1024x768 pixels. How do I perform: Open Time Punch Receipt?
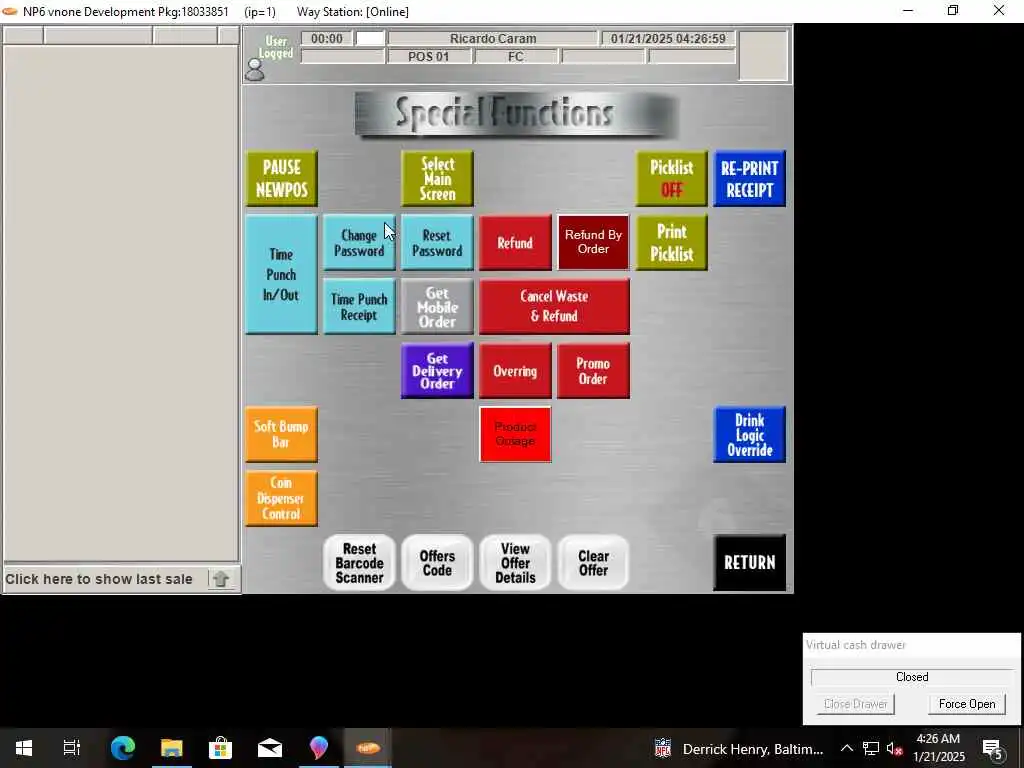[359, 306]
